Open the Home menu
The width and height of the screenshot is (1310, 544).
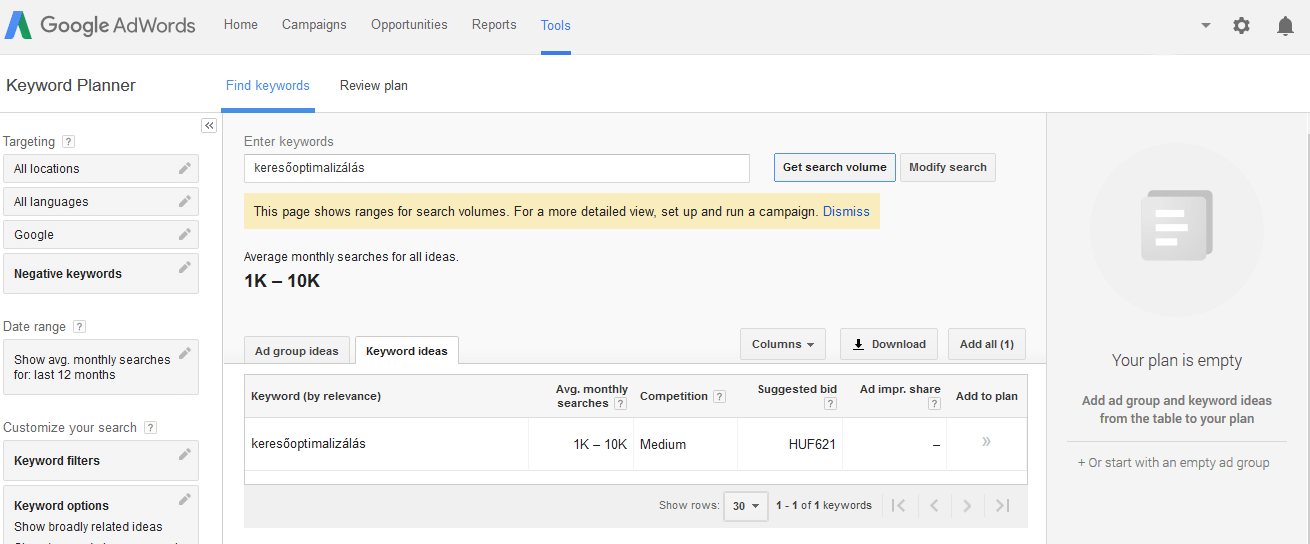(x=240, y=25)
